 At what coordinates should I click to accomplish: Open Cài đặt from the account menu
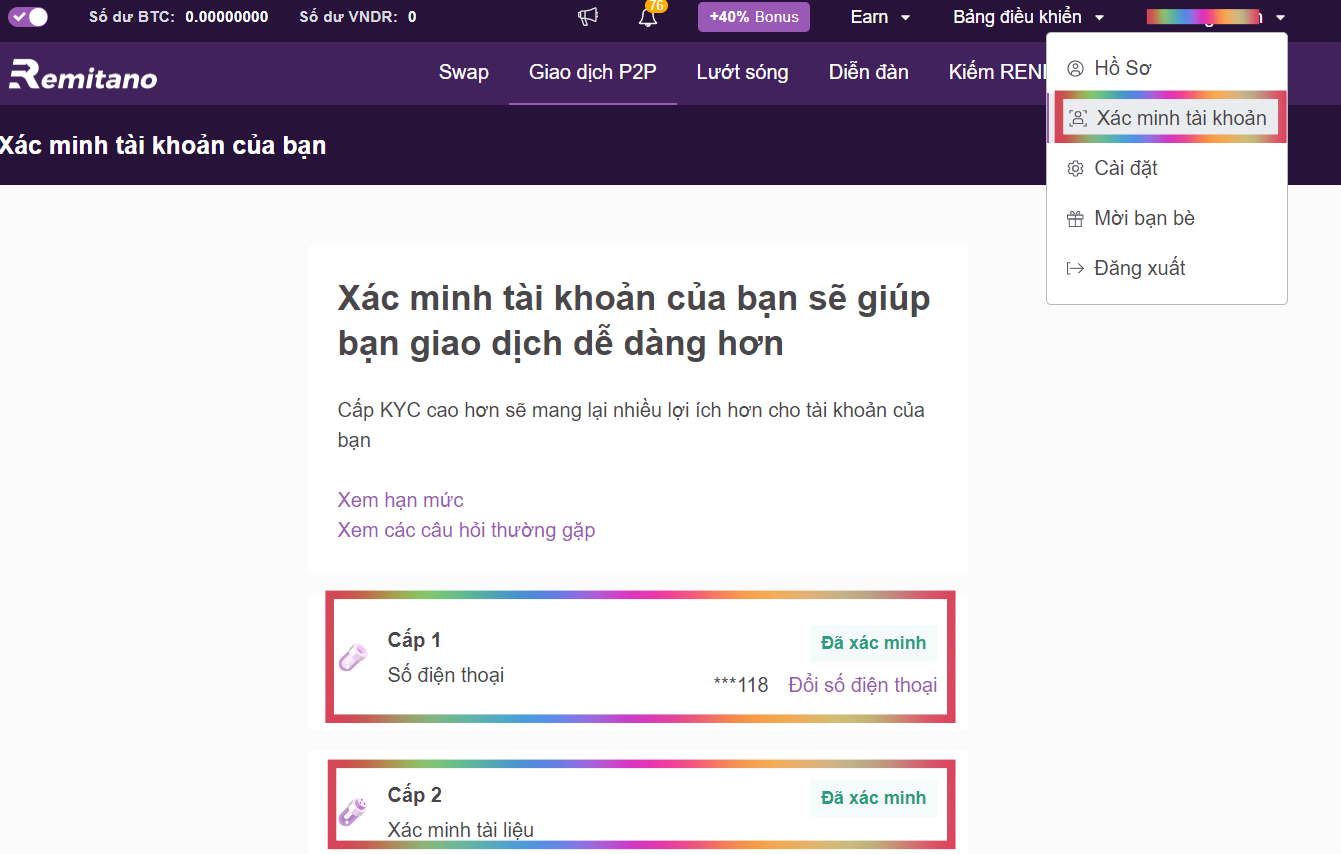1166,168
